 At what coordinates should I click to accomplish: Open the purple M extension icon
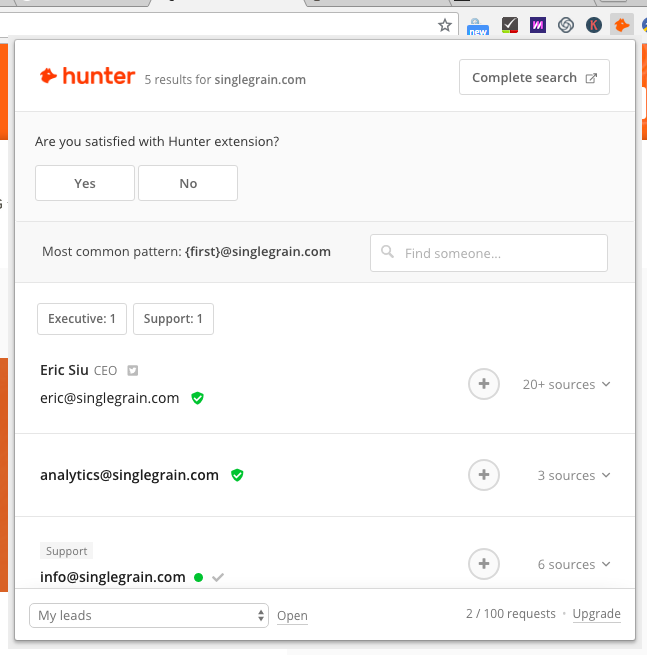538,25
